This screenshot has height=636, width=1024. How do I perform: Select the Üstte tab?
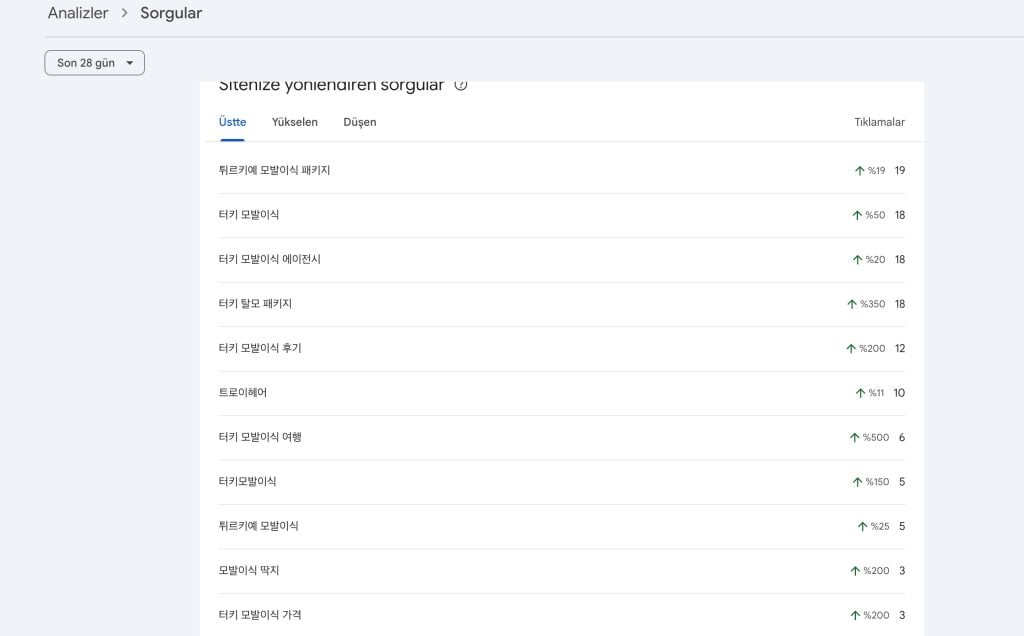coord(232,122)
